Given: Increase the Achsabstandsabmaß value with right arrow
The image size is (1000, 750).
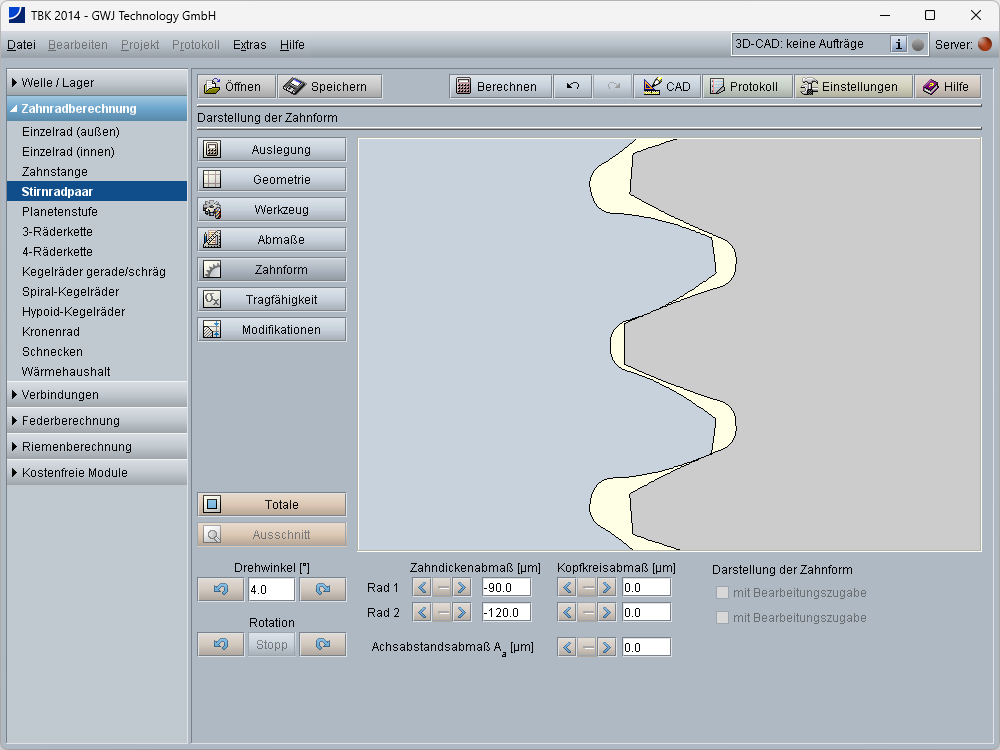Looking at the screenshot, I should (606, 647).
